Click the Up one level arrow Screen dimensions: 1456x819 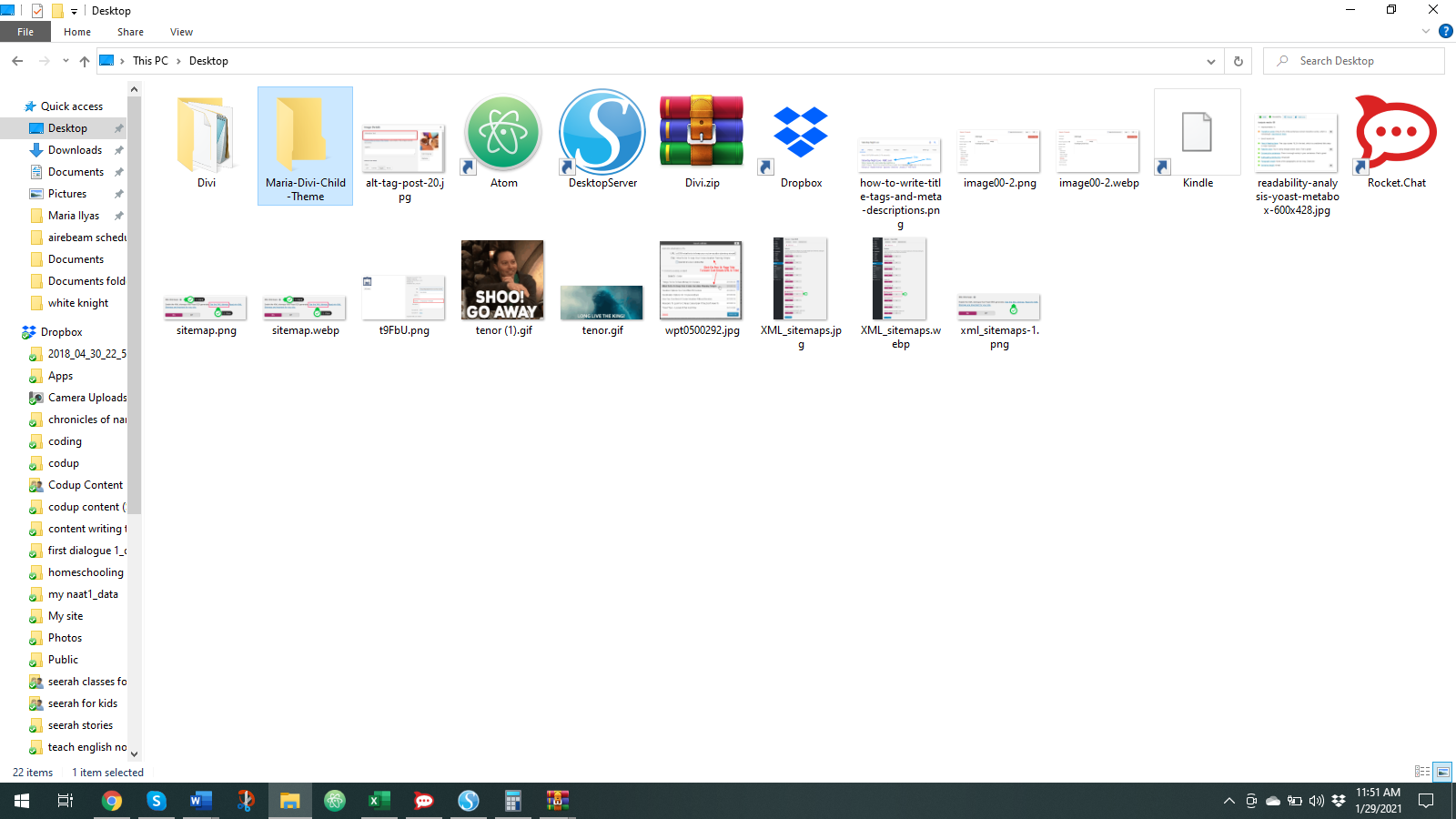85,61
